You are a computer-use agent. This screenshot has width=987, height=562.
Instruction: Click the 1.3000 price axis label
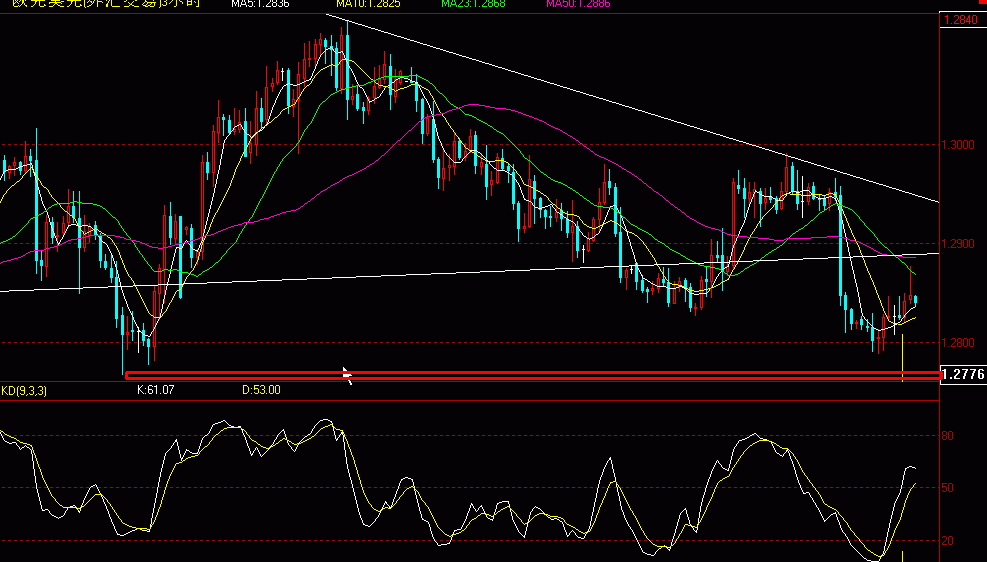pos(959,145)
